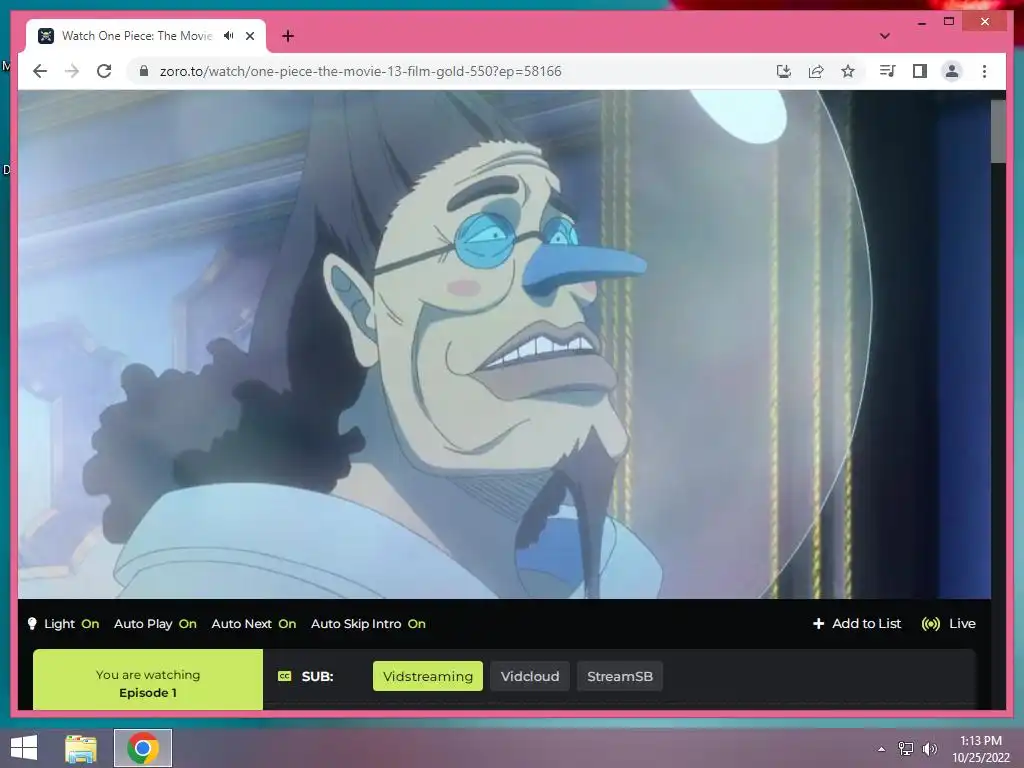Click the CC subtitle icon beside SUB
The height and width of the screenshot is (768, 1024).
click(285, 676)
